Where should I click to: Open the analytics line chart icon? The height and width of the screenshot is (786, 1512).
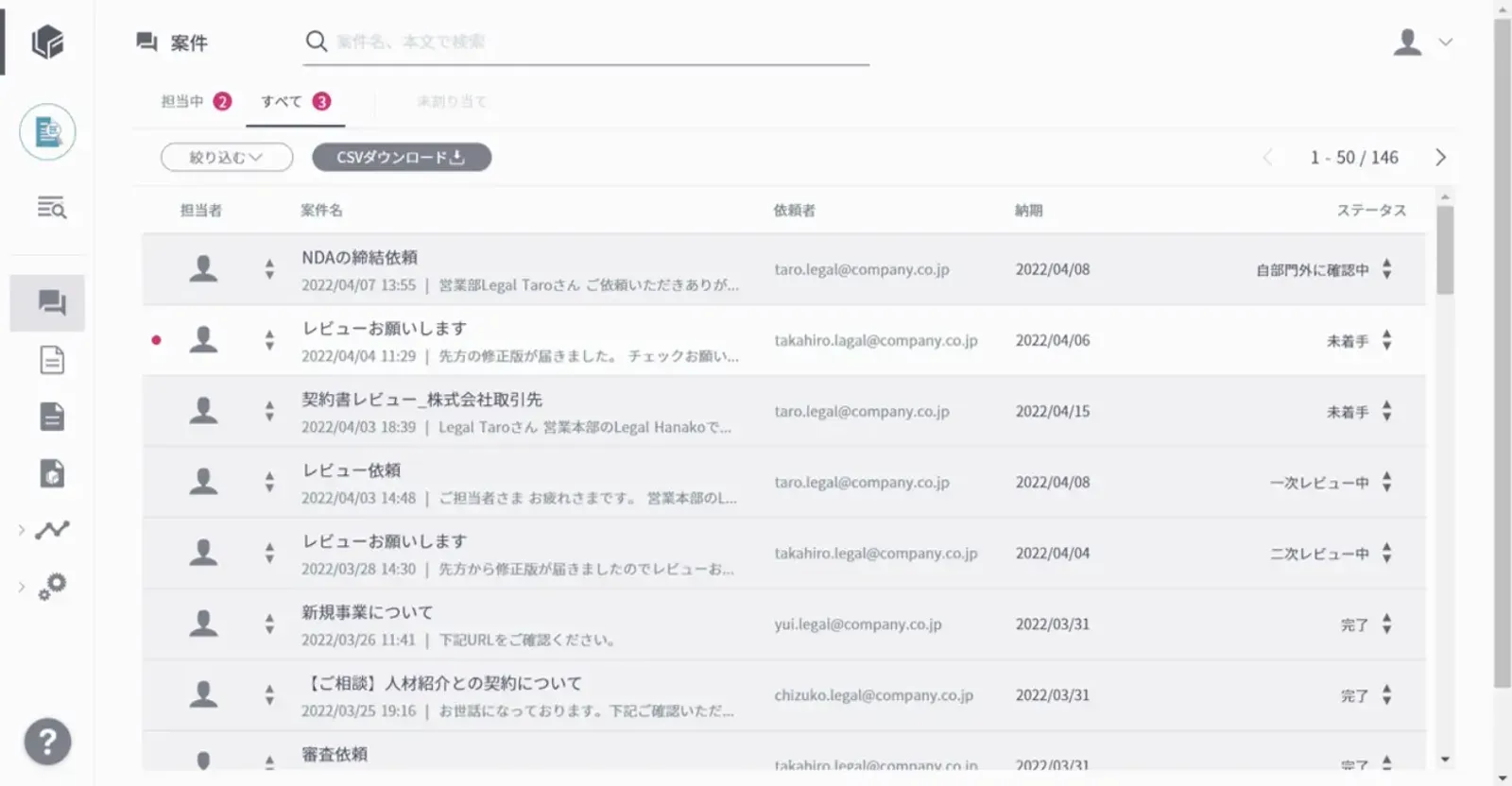[52, 530]
